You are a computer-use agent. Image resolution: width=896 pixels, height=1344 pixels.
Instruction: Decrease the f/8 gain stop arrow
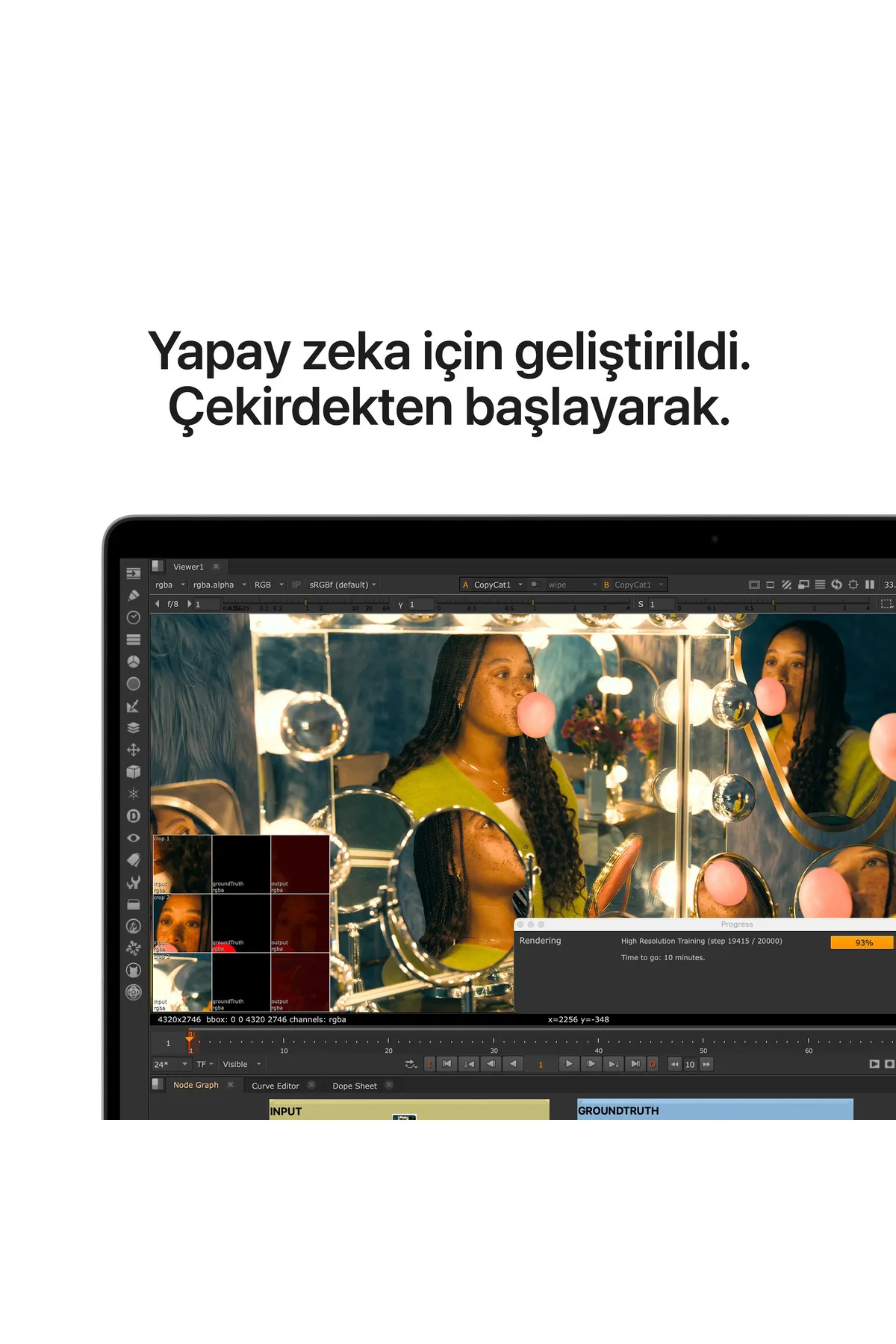(x=157, y=603)
